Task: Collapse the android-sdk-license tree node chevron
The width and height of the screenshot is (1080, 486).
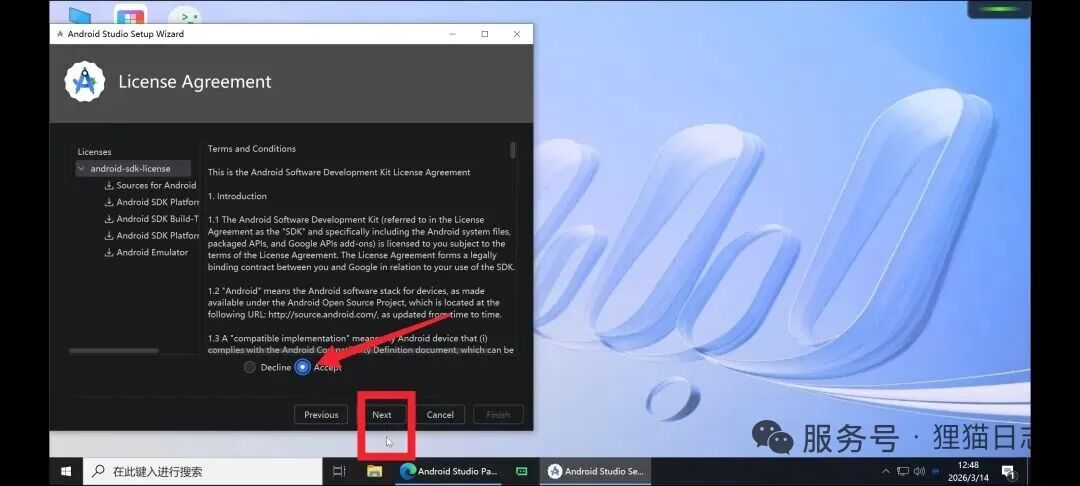Action: 82,169
